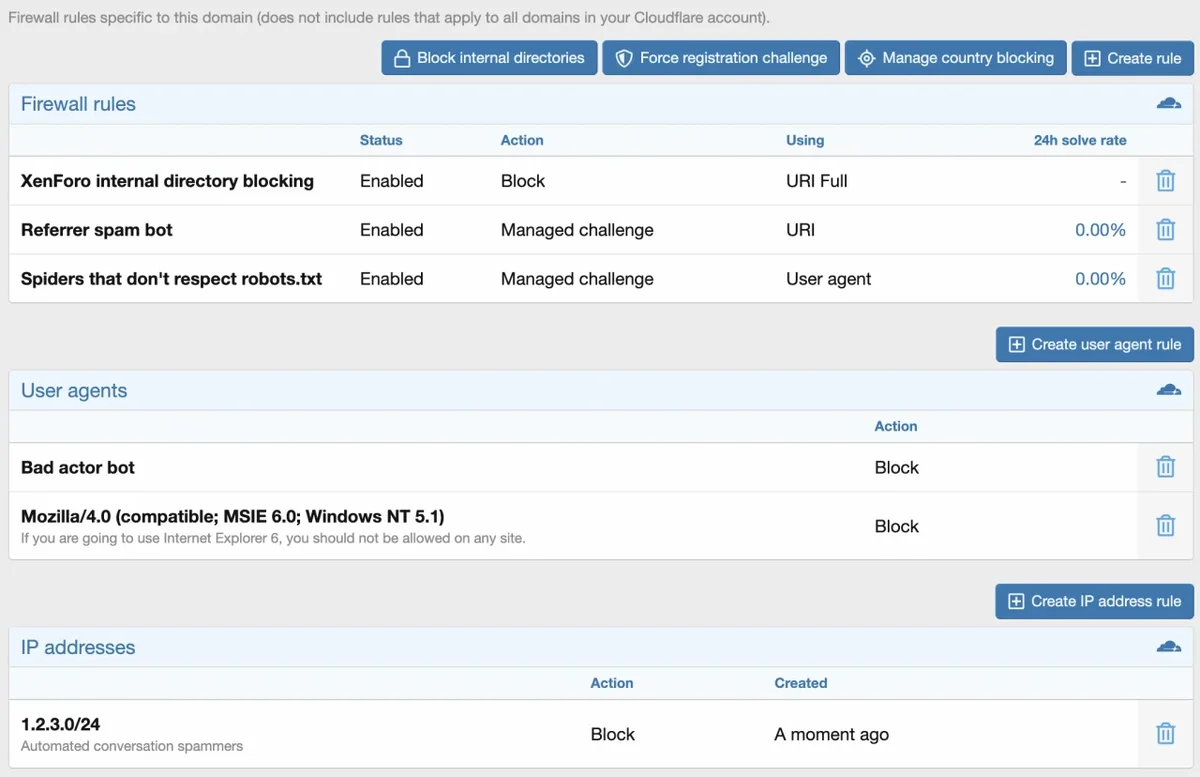Image resolution: width=1200 pixels, height=777 pixels.
Task: Select the 1.2.3.0/24 IP address entry
Action: pyautogui.click(x=60, y=724)
